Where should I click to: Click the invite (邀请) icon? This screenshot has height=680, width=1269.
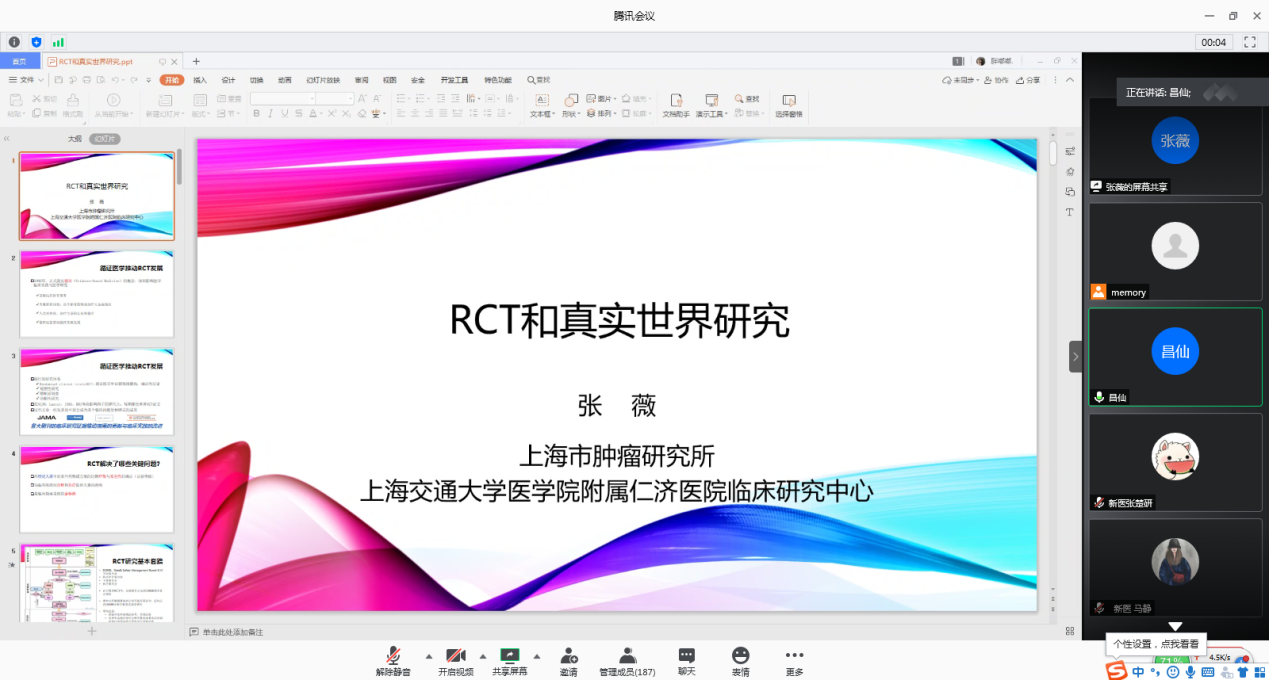tap(568, 656)
